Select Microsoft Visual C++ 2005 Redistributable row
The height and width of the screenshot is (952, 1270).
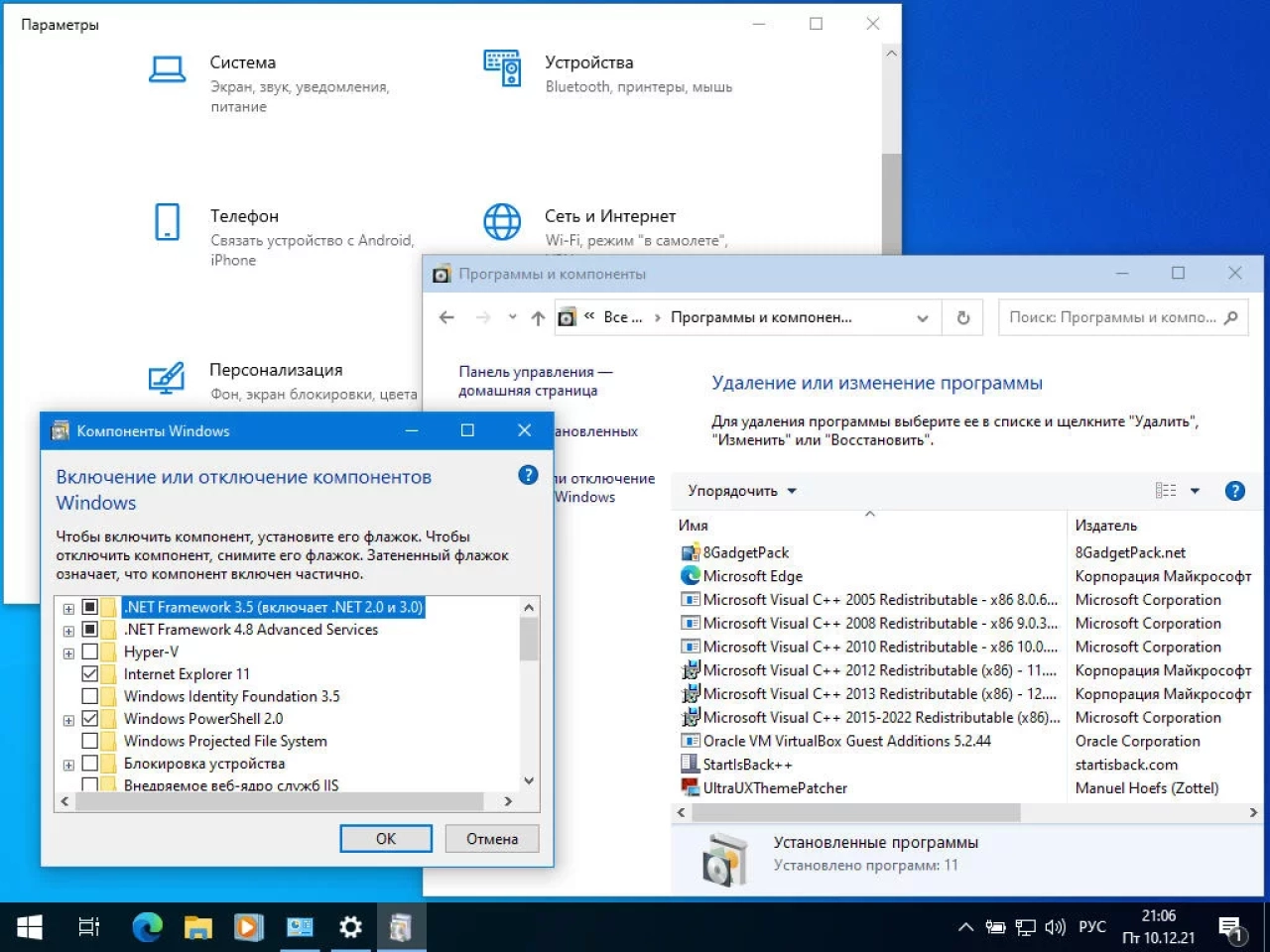[x=869, y=600]
